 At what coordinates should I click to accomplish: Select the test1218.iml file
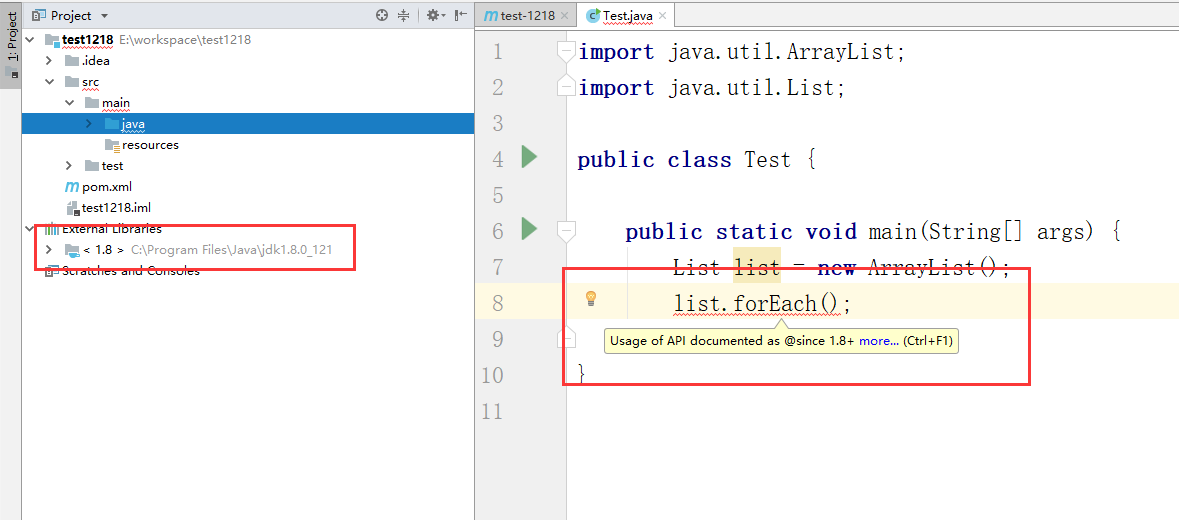117,208
